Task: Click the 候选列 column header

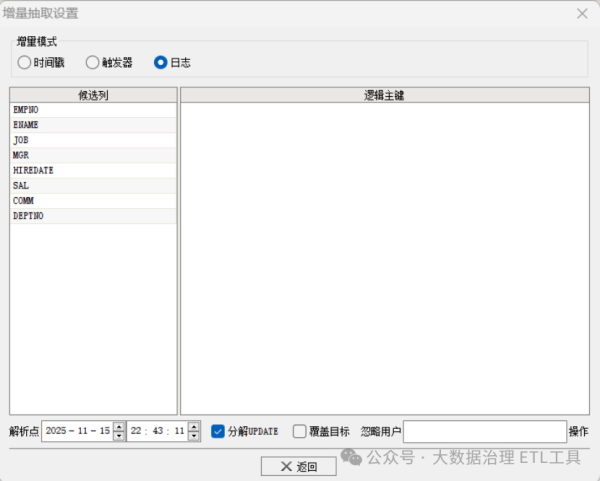Action: tap(93, 95)
